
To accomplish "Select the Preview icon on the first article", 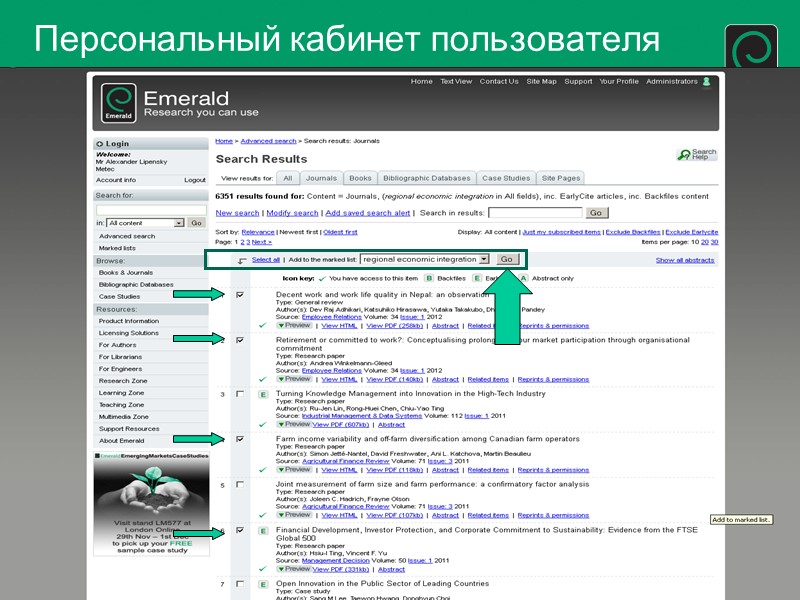I will pyautogui.click(x=296, y=324).
